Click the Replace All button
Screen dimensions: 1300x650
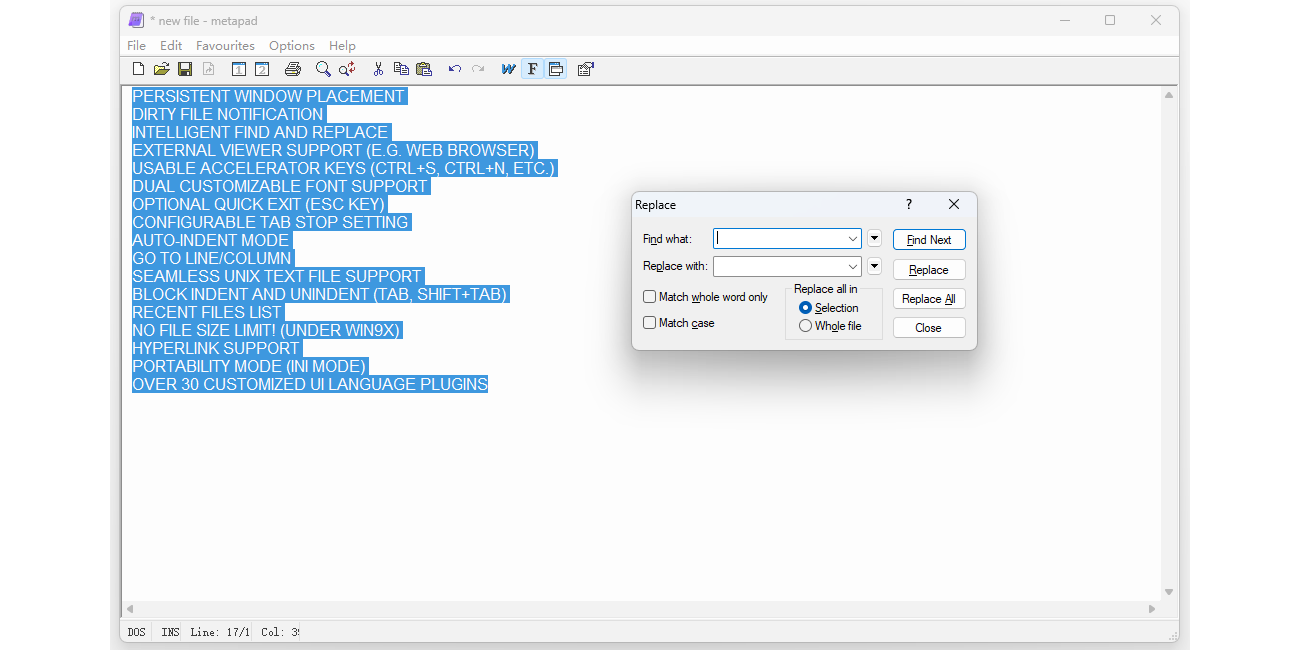[928, 299]
